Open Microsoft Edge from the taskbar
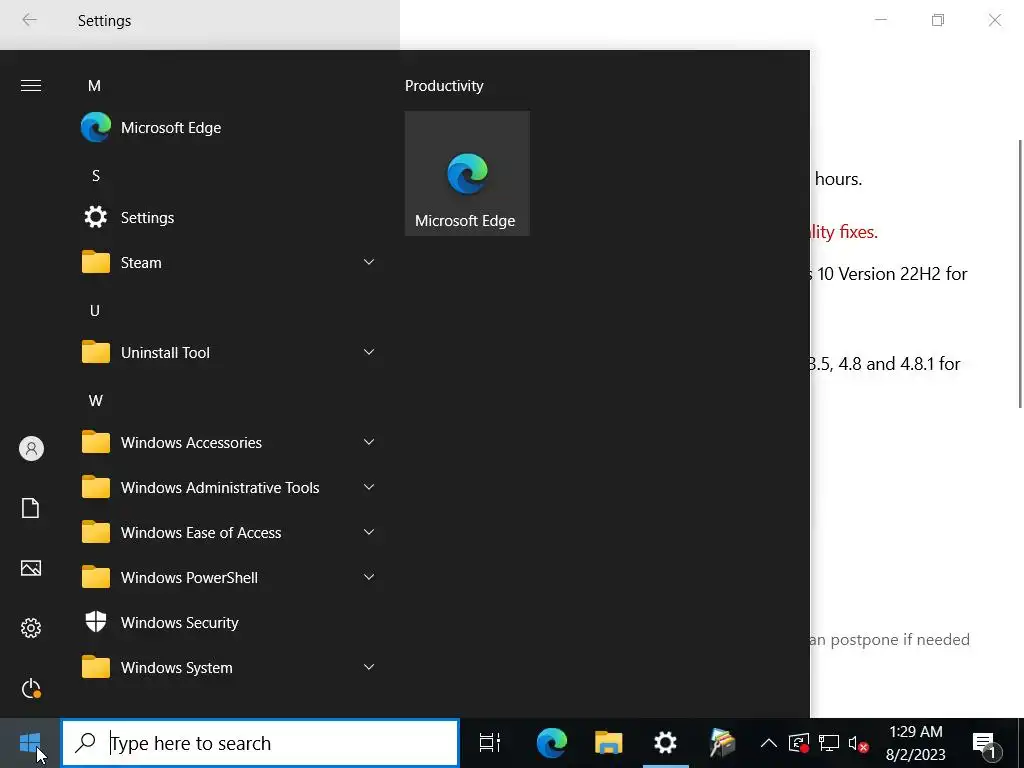Viewport: 1024px width, 768px height. [x=552, y=743]
